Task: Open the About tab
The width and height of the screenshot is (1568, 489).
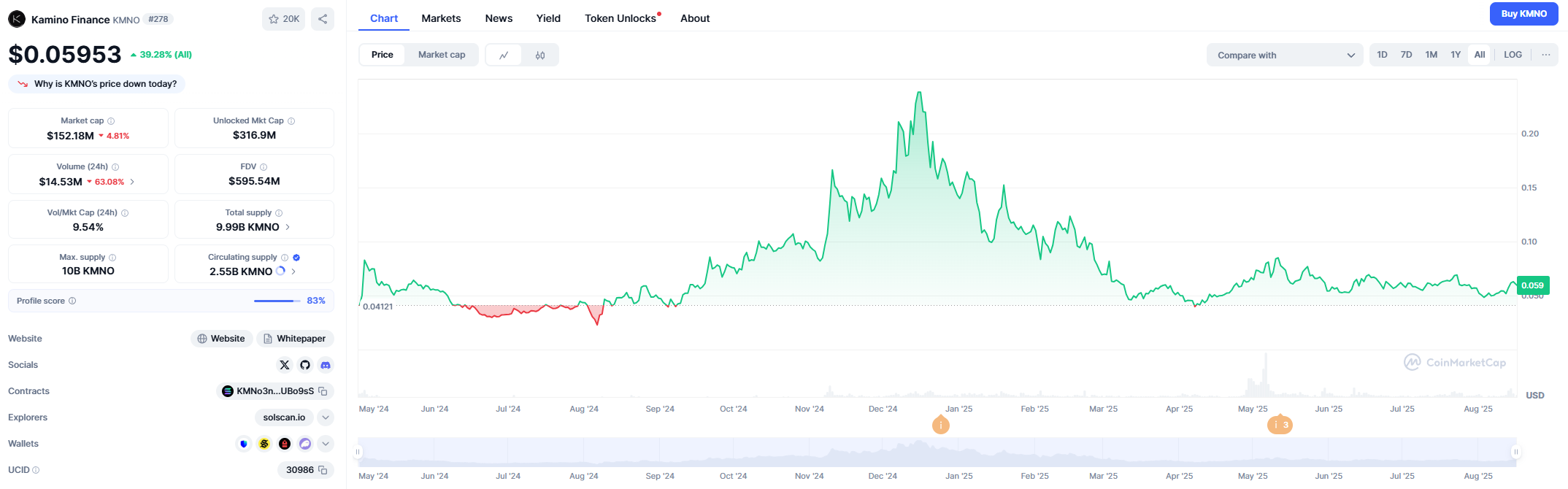Action: coord(695,18)
